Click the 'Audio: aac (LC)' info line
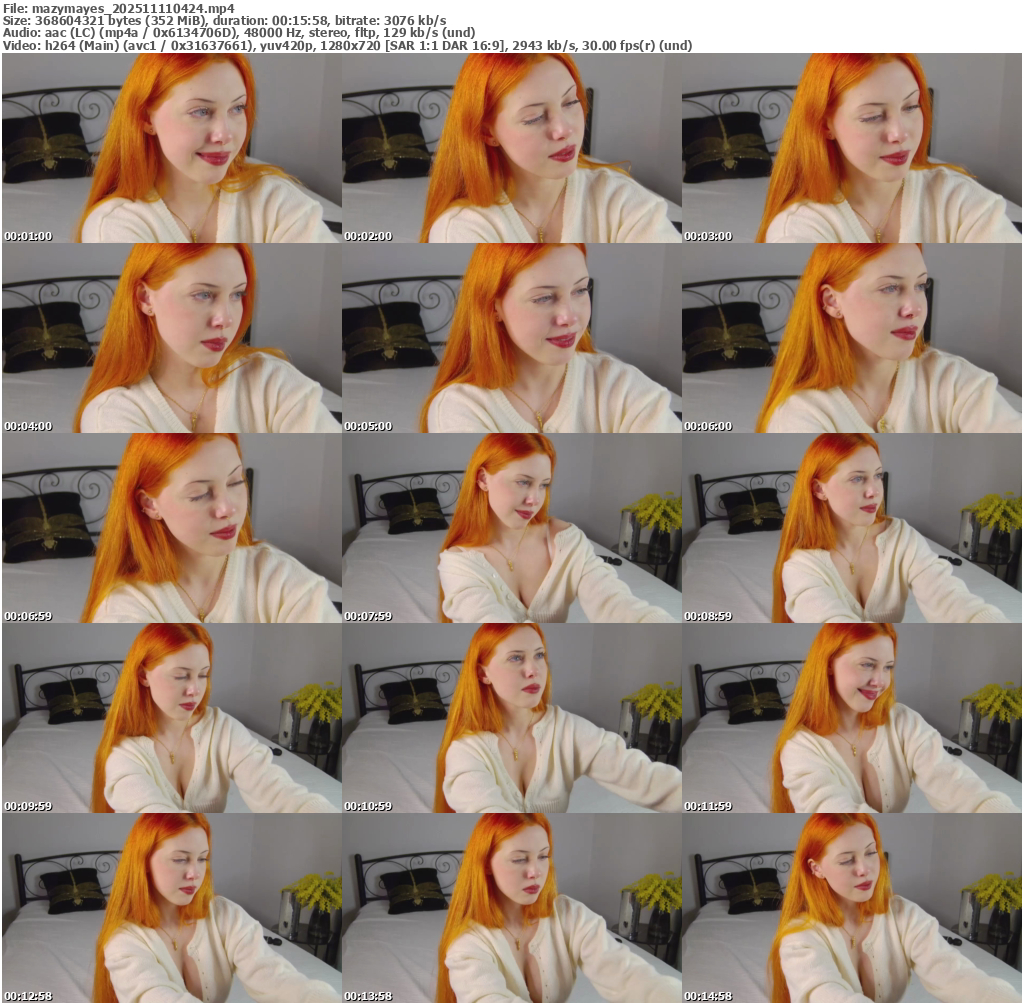This screenshot has width=1024, height=1003. (x=239, y=33)
